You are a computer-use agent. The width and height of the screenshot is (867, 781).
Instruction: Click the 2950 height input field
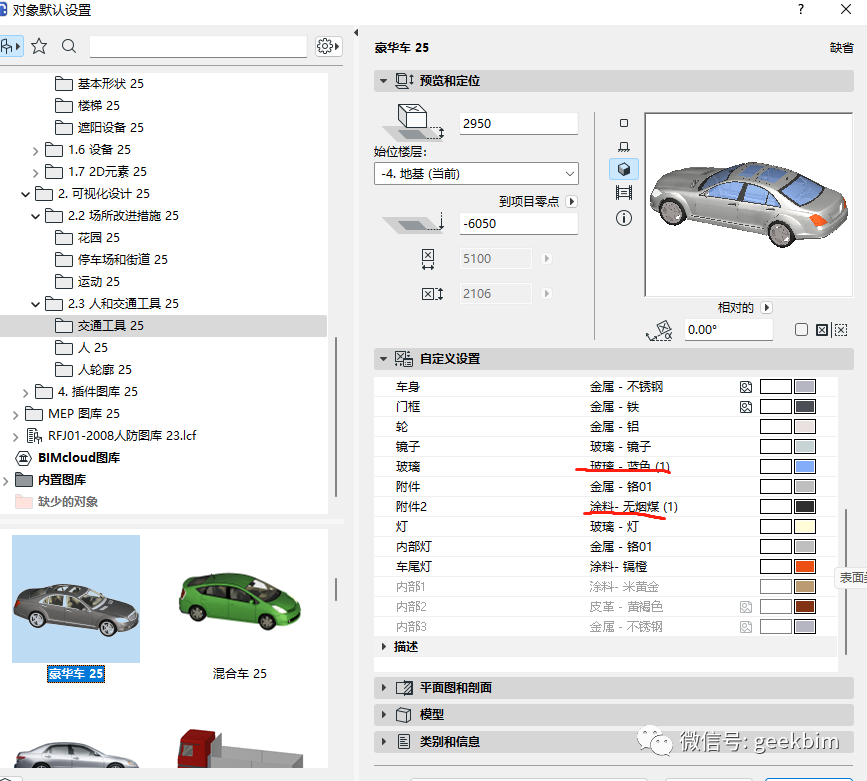click(519, 123)
